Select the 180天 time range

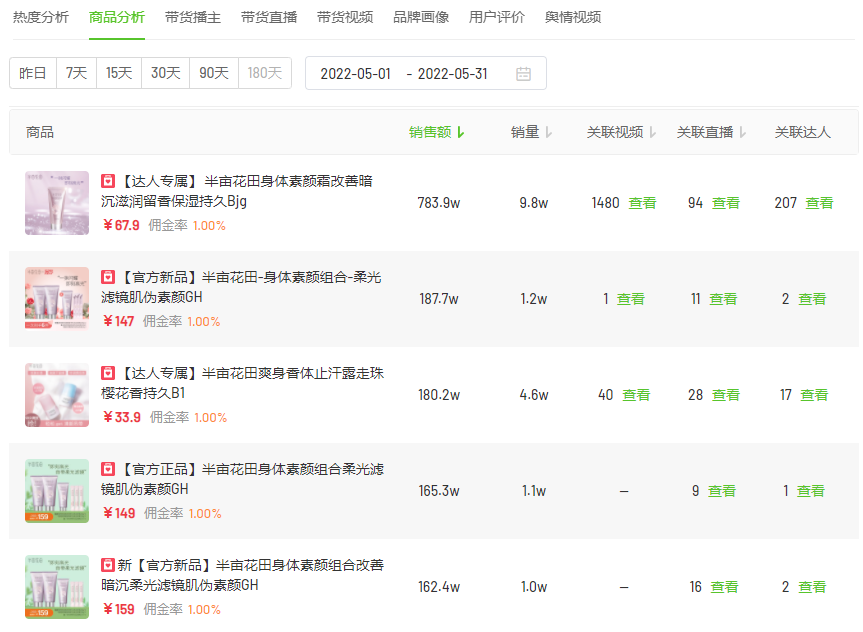click(265, 73)
